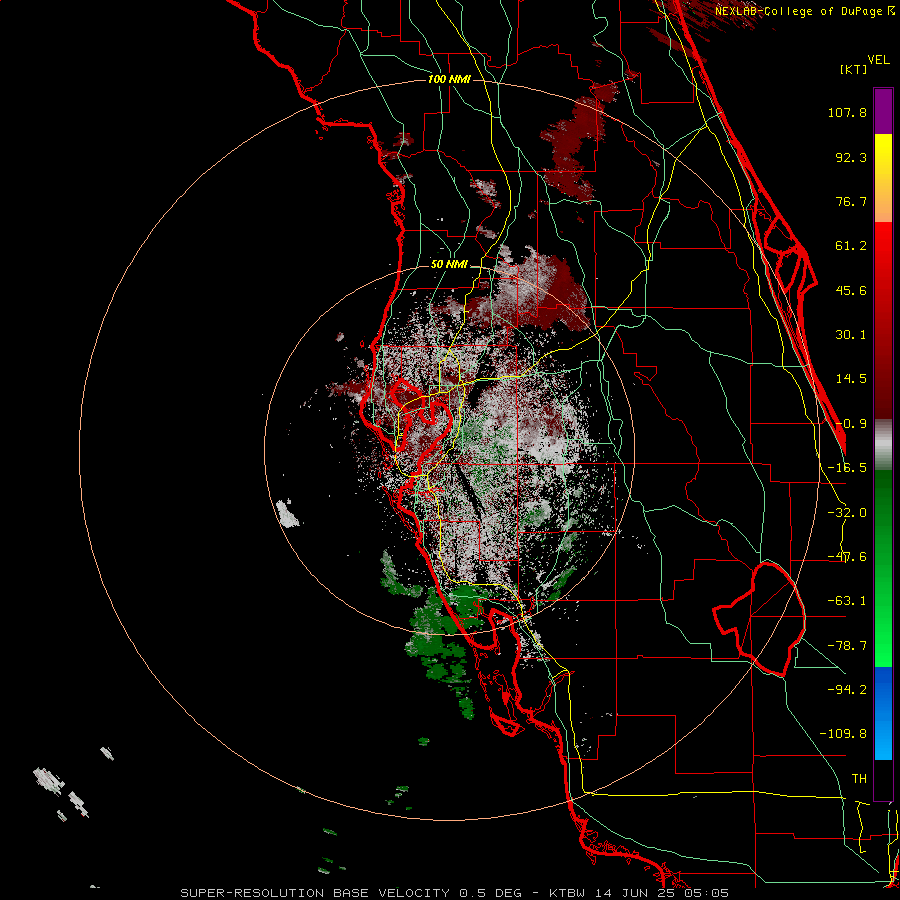
Task: Click the 107.8 velocity scale value
Action: [x=847, y=112]
